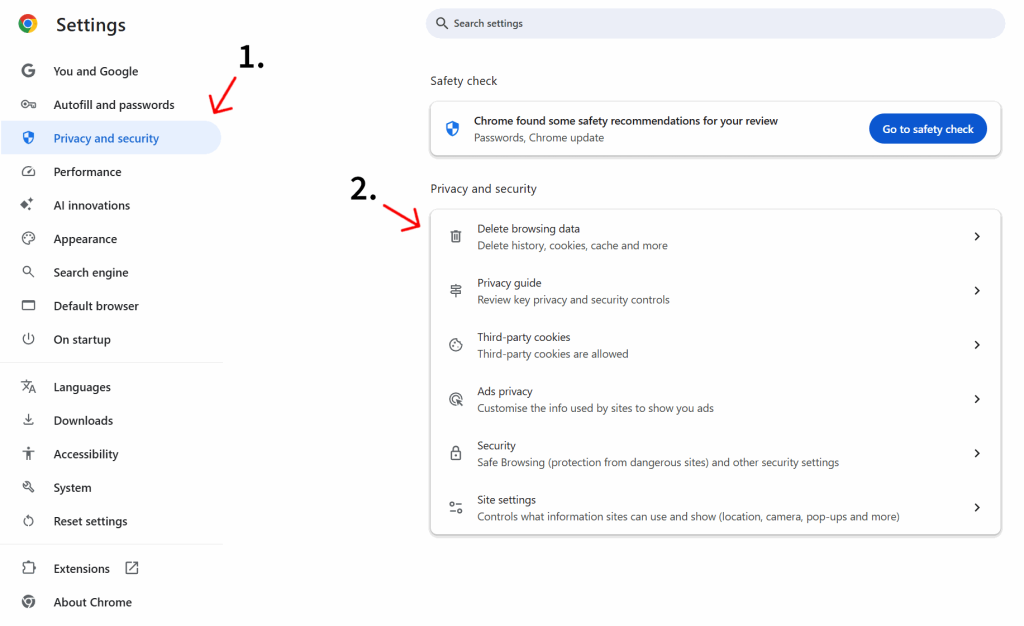This screenshot has width=1024, height=626.
Task: Click the safety recommendations message text
Action: [x=626, y=121]
